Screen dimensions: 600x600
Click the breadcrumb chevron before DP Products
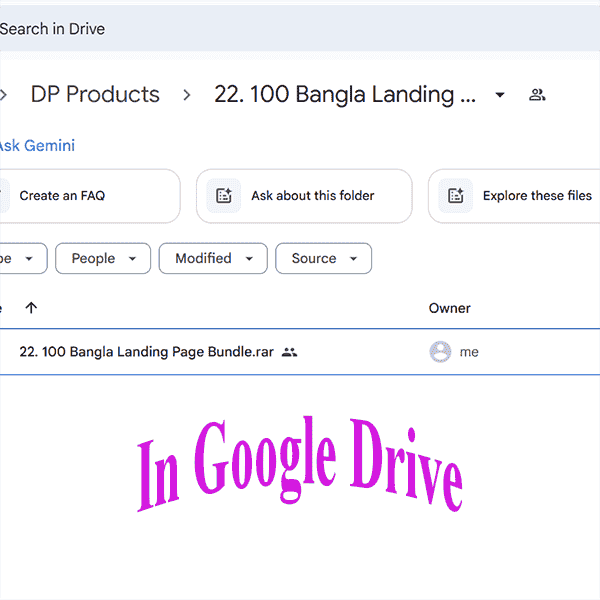click(3, 95)
